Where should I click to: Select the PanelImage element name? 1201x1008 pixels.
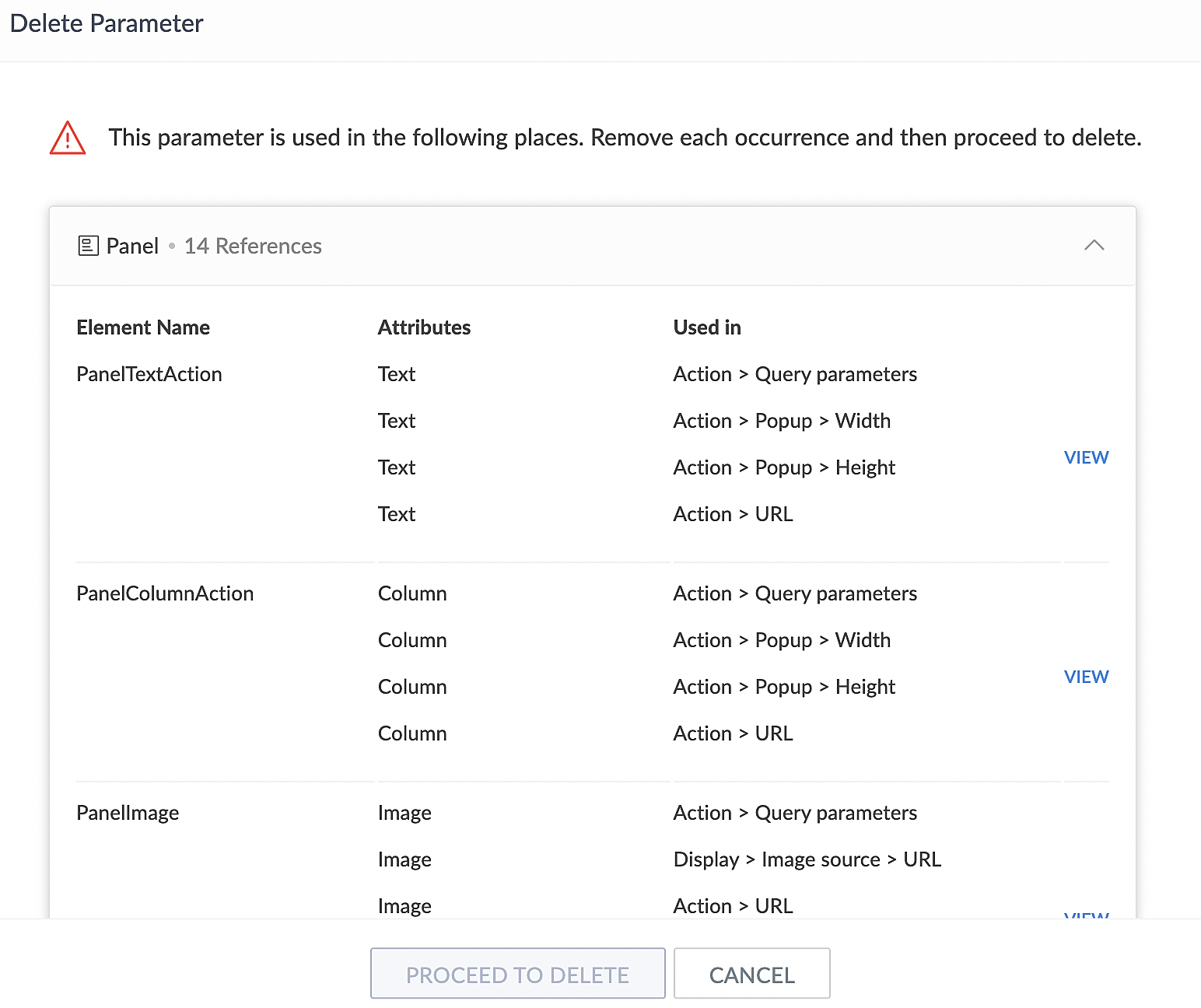(x=128, y=813)
